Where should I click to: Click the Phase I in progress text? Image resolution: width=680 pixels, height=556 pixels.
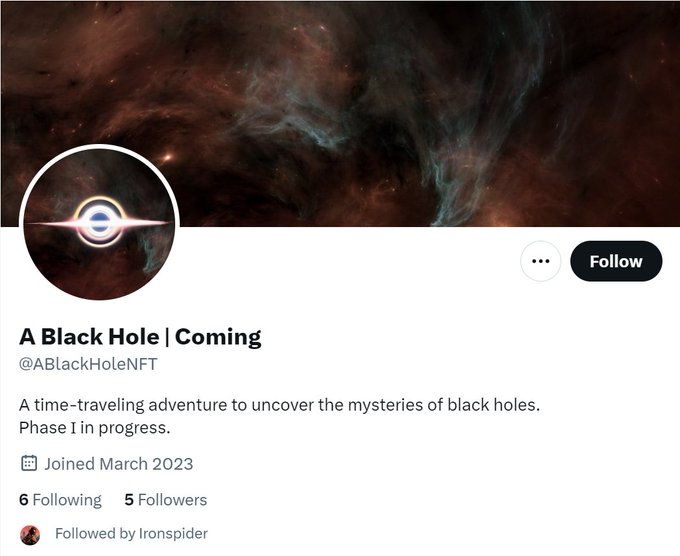coord(95,428)
